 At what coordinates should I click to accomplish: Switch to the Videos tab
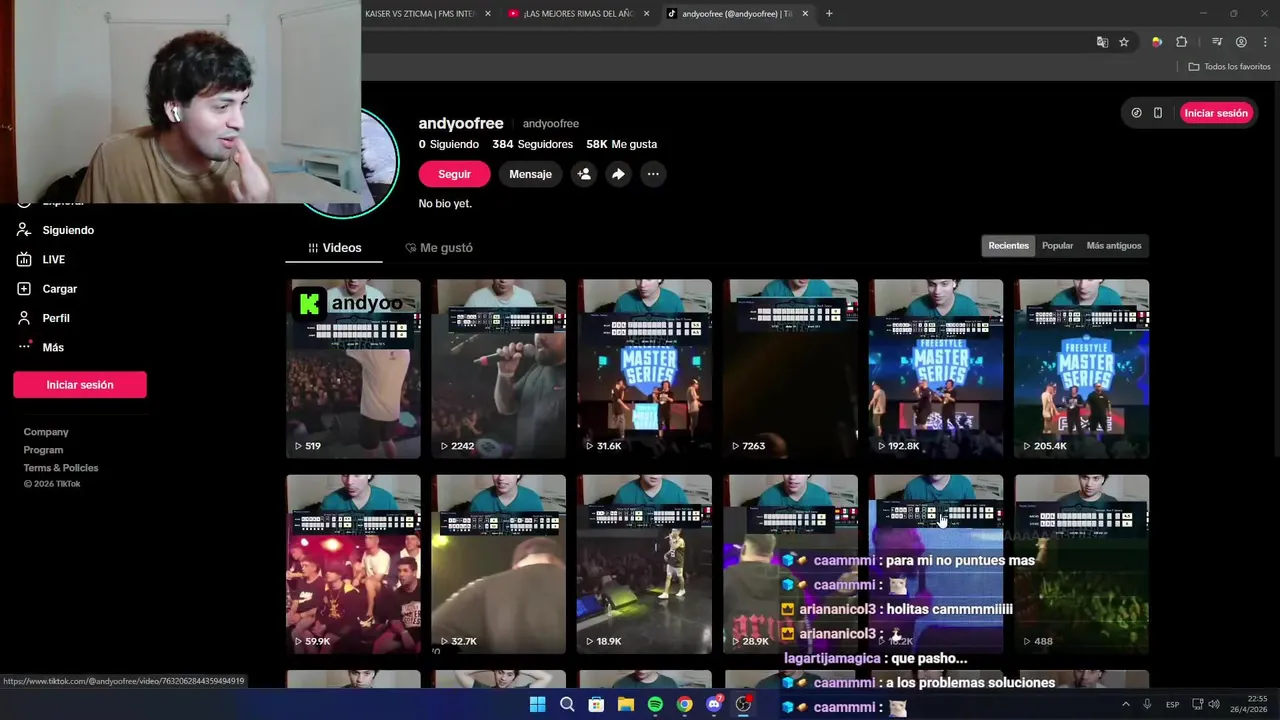[x=334, y=248]
